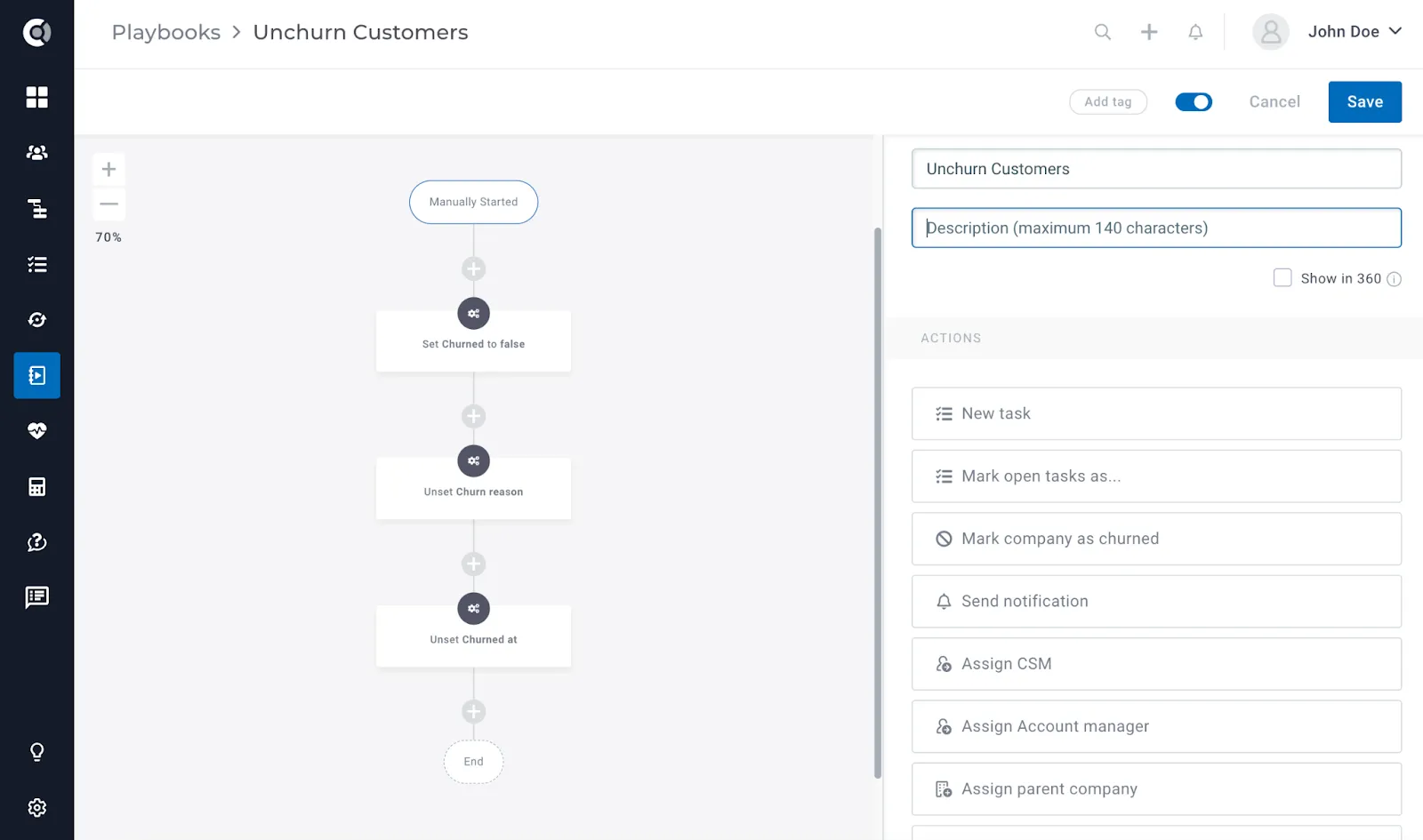
Task: Select the Unset Churn reason step
Action: coord(473,489)
